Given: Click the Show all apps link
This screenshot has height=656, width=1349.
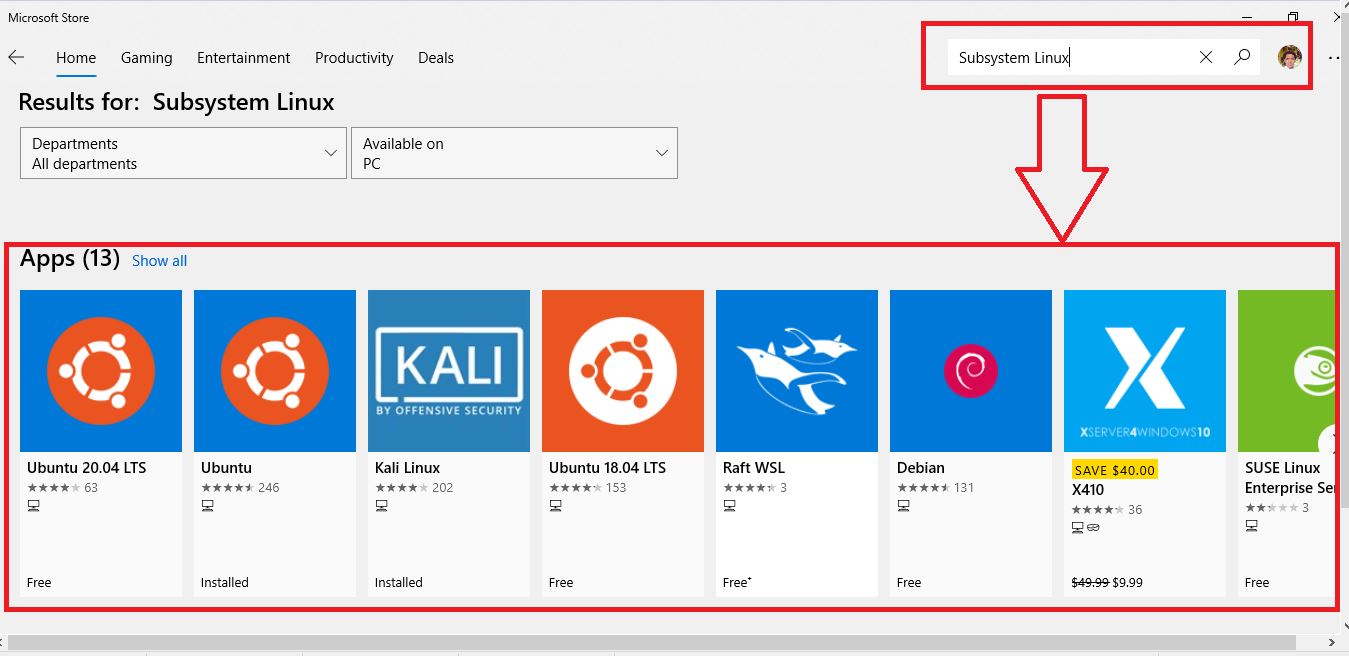Looking at the screenshot, I should pyautogui.click(x=159, y=261).
